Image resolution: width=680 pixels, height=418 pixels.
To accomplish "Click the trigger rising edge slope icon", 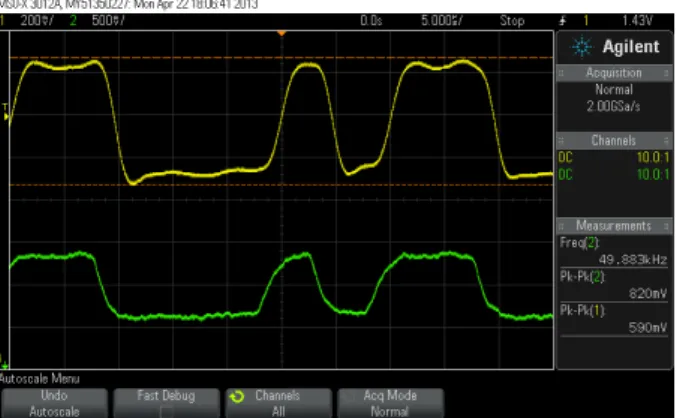I will click(x=563, y=20).
